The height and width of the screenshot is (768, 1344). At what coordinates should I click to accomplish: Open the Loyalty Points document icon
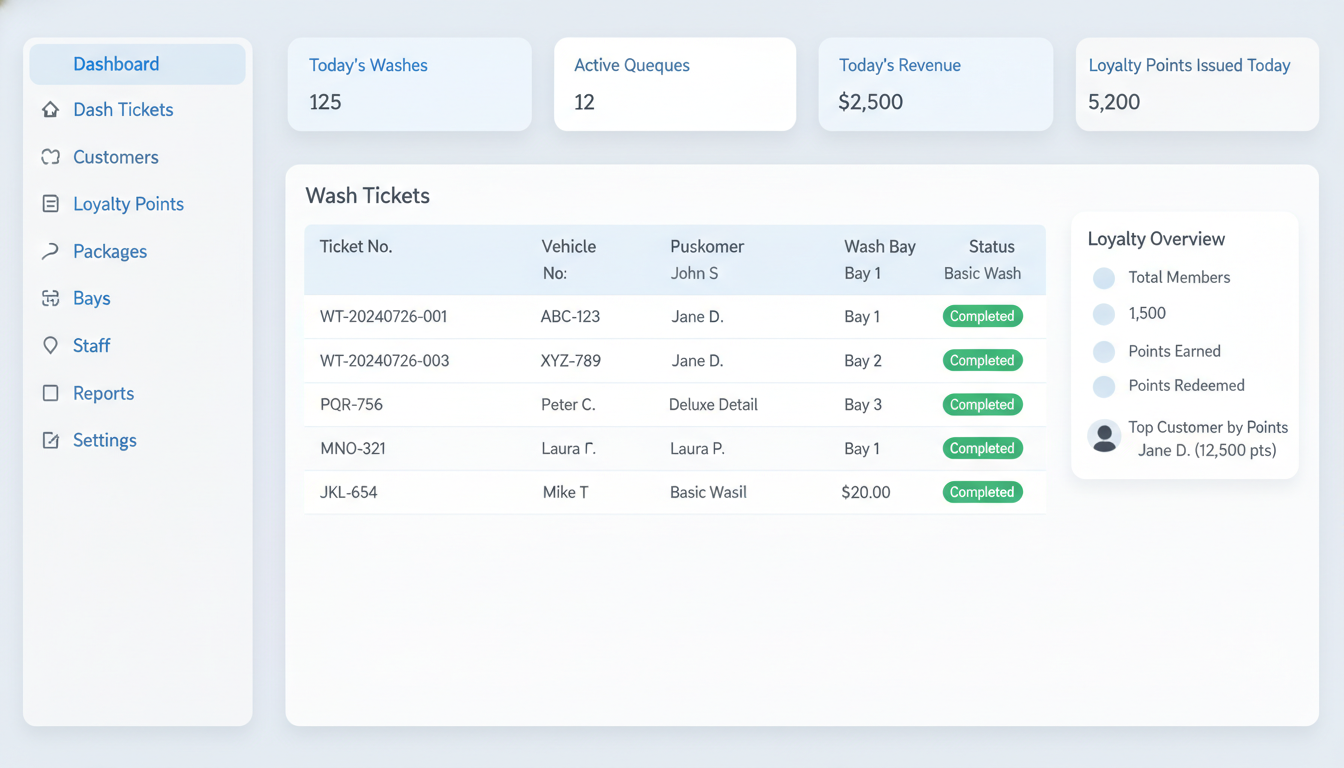click(x=51, y=203)
